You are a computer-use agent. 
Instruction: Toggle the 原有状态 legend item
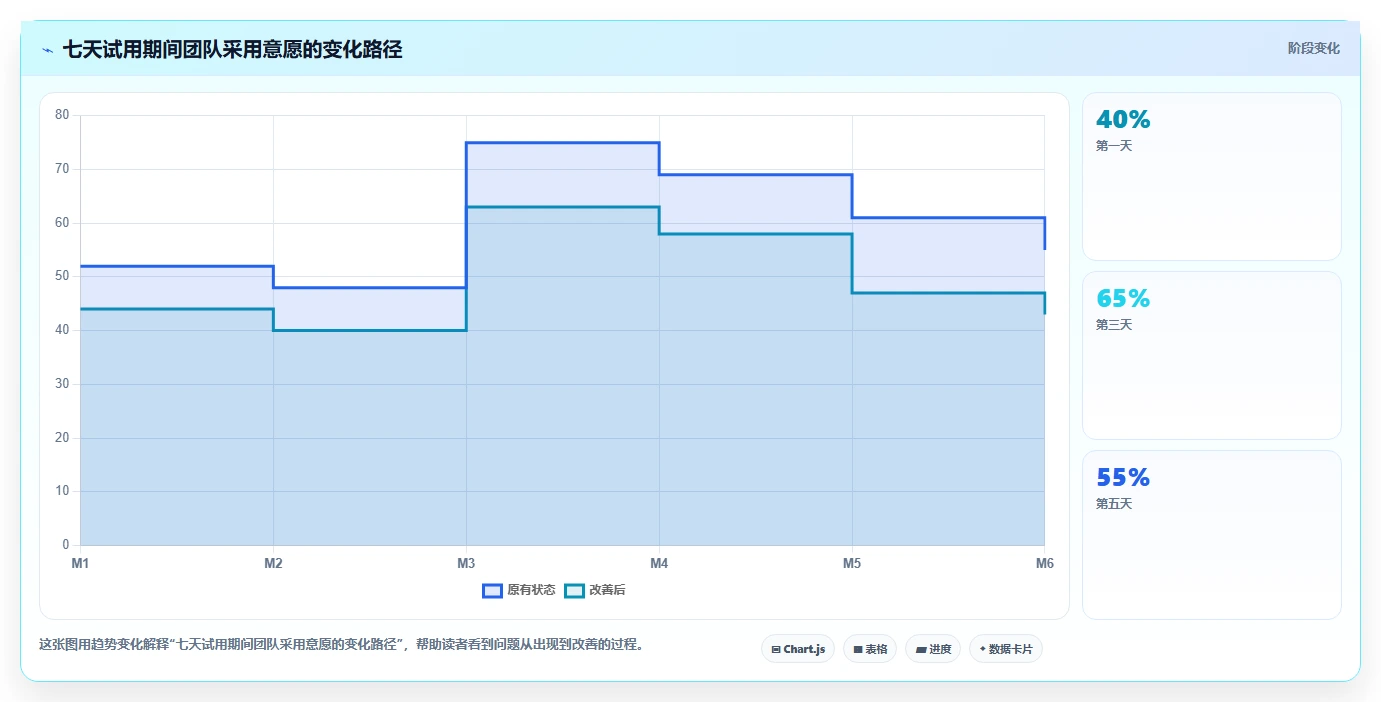pyautogui.click(x=519, y=590)
